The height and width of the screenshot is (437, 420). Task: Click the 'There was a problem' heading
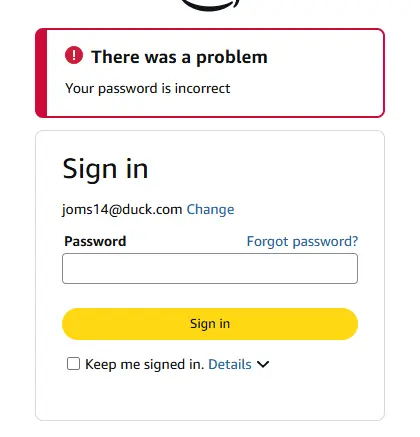[180, 57]
